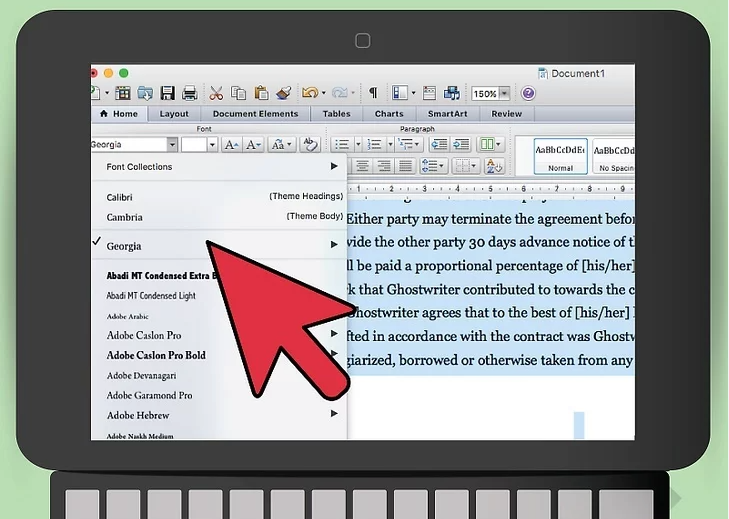Click the font name field showing Georgia
The height and width of the screenshot is (519, 729).
129,145
